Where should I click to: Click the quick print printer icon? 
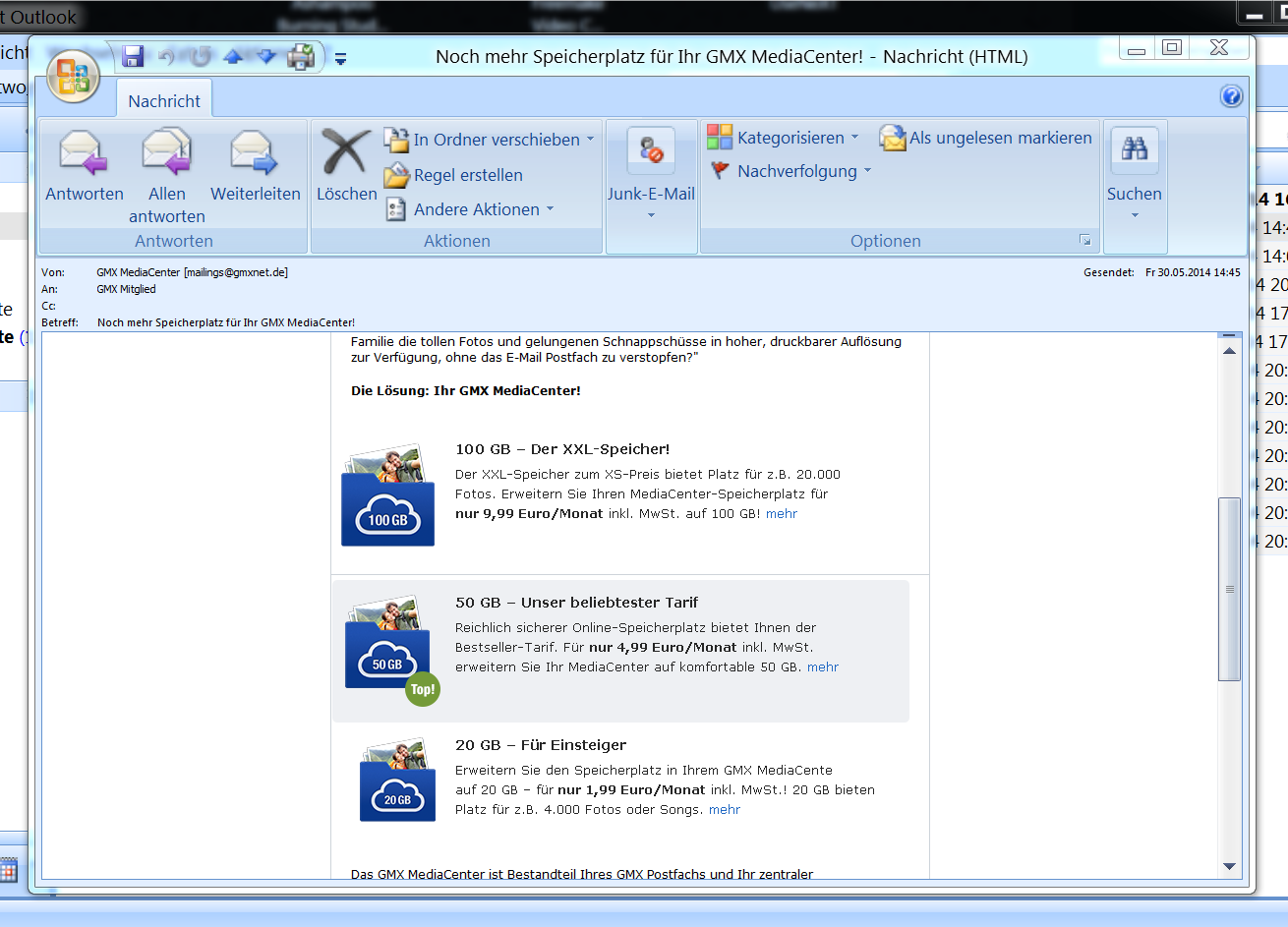tap(300, 57)
